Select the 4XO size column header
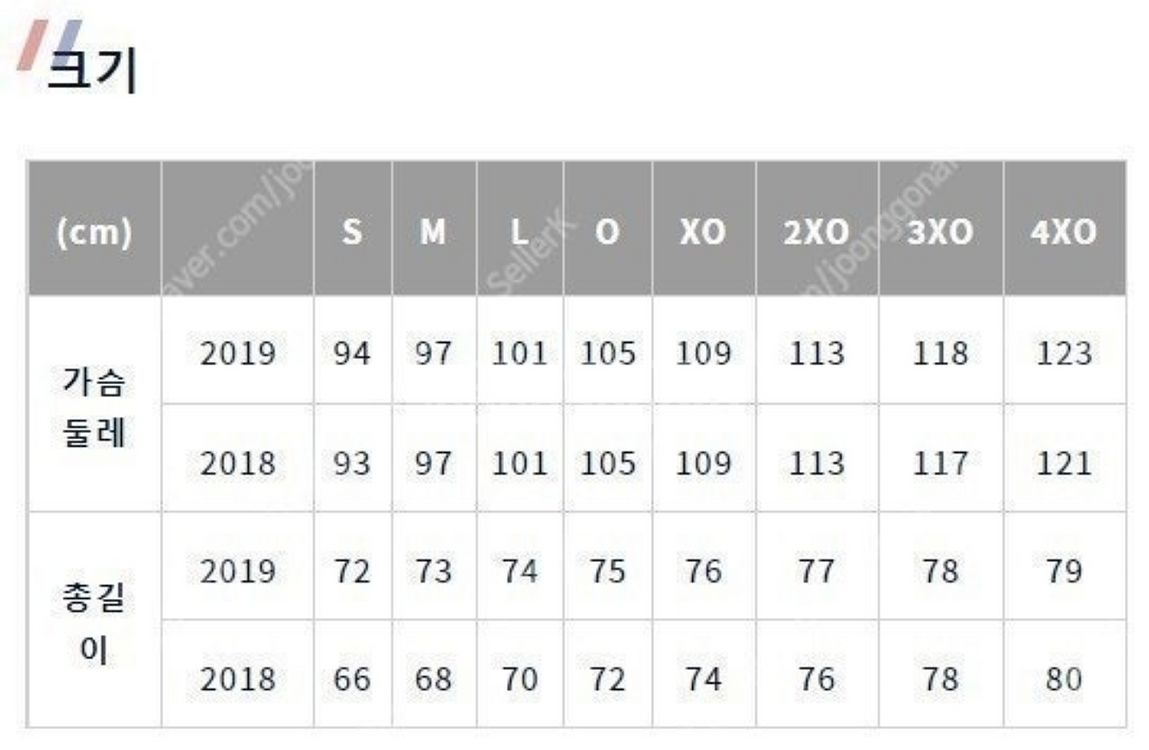Viewport: 1149px width, 750px height. 1063,233
